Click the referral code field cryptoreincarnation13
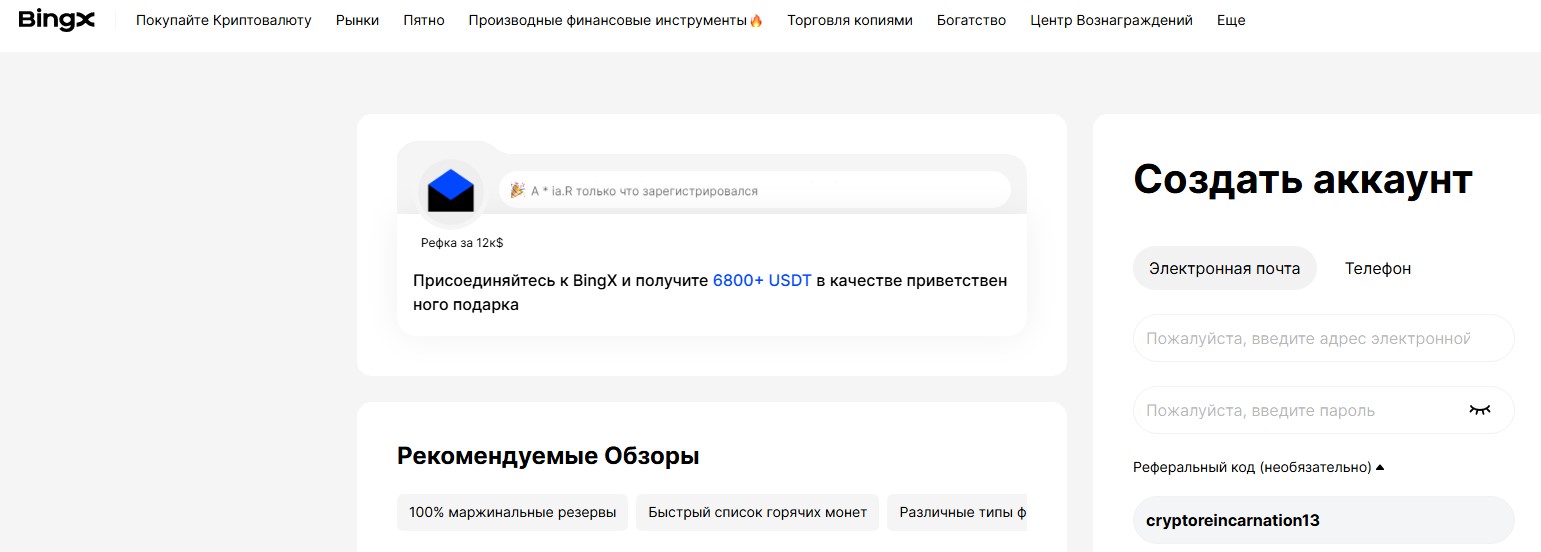 coord(1324,520)
